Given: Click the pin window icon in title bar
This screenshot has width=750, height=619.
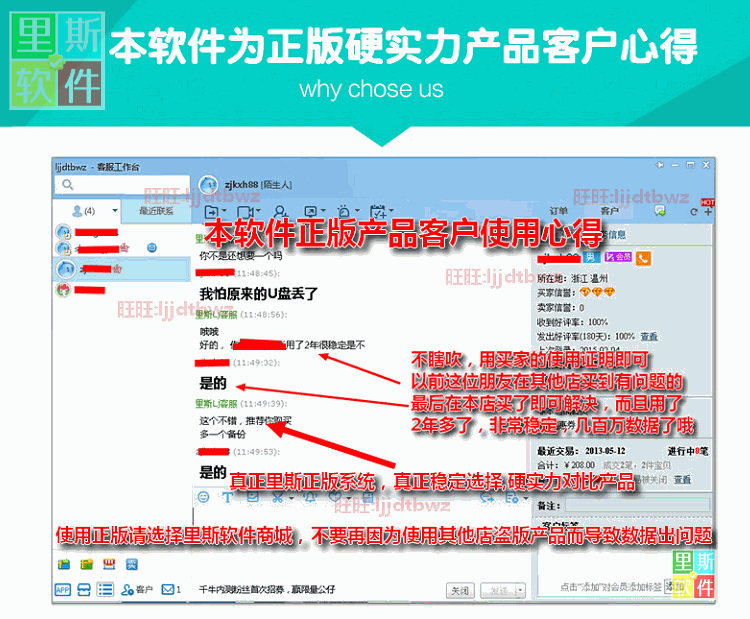Looking at the screenshot, I should [660, 165].
